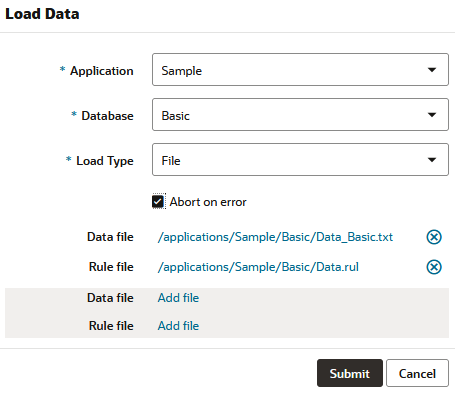Open the Data_Basic.txt data file link
Viewport: 455px width, 394px height.
[275, 237]
